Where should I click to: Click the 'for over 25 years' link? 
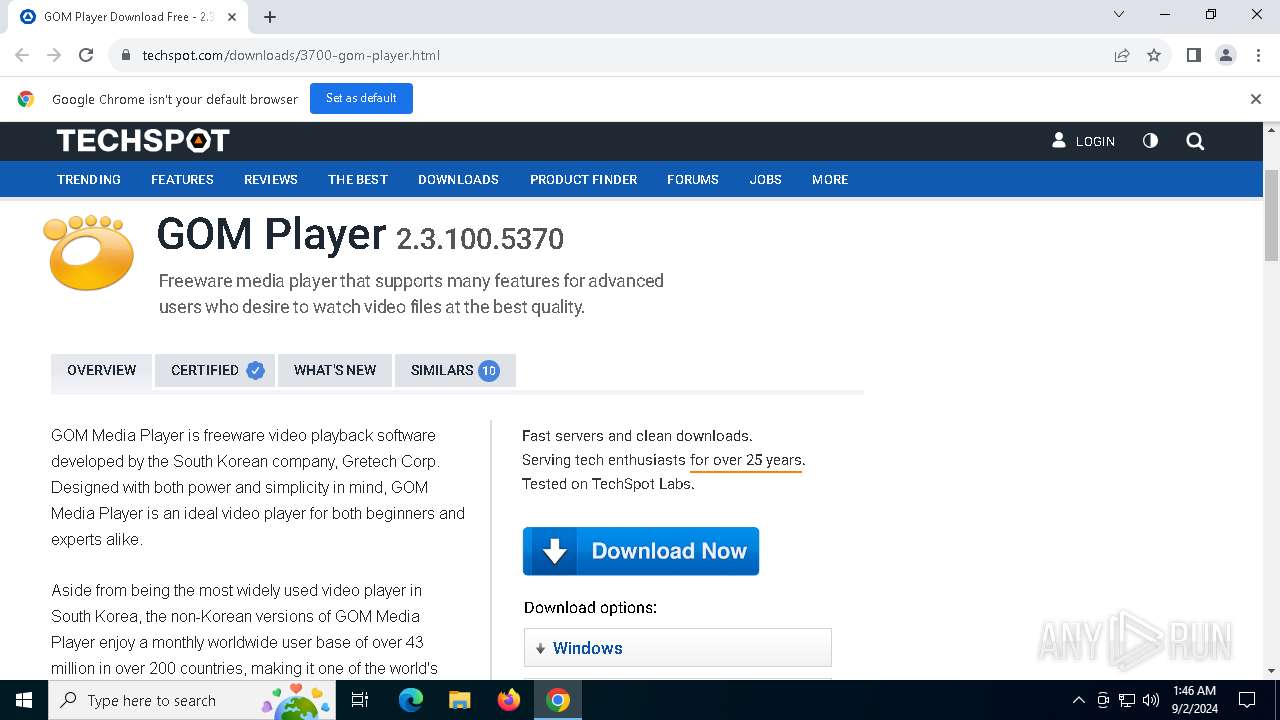[x=746, y=460]
